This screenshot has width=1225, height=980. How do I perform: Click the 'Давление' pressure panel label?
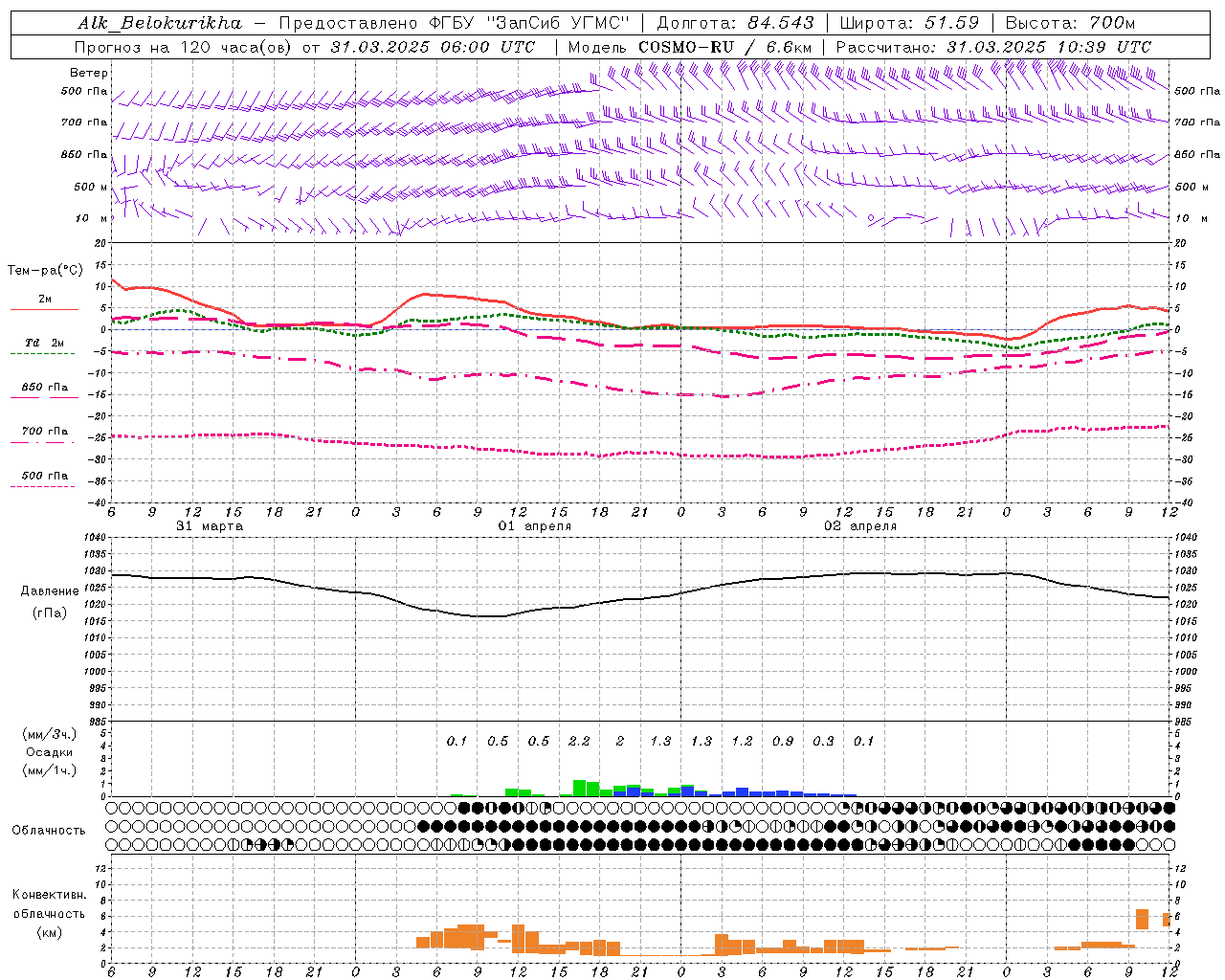coord(50,591)
